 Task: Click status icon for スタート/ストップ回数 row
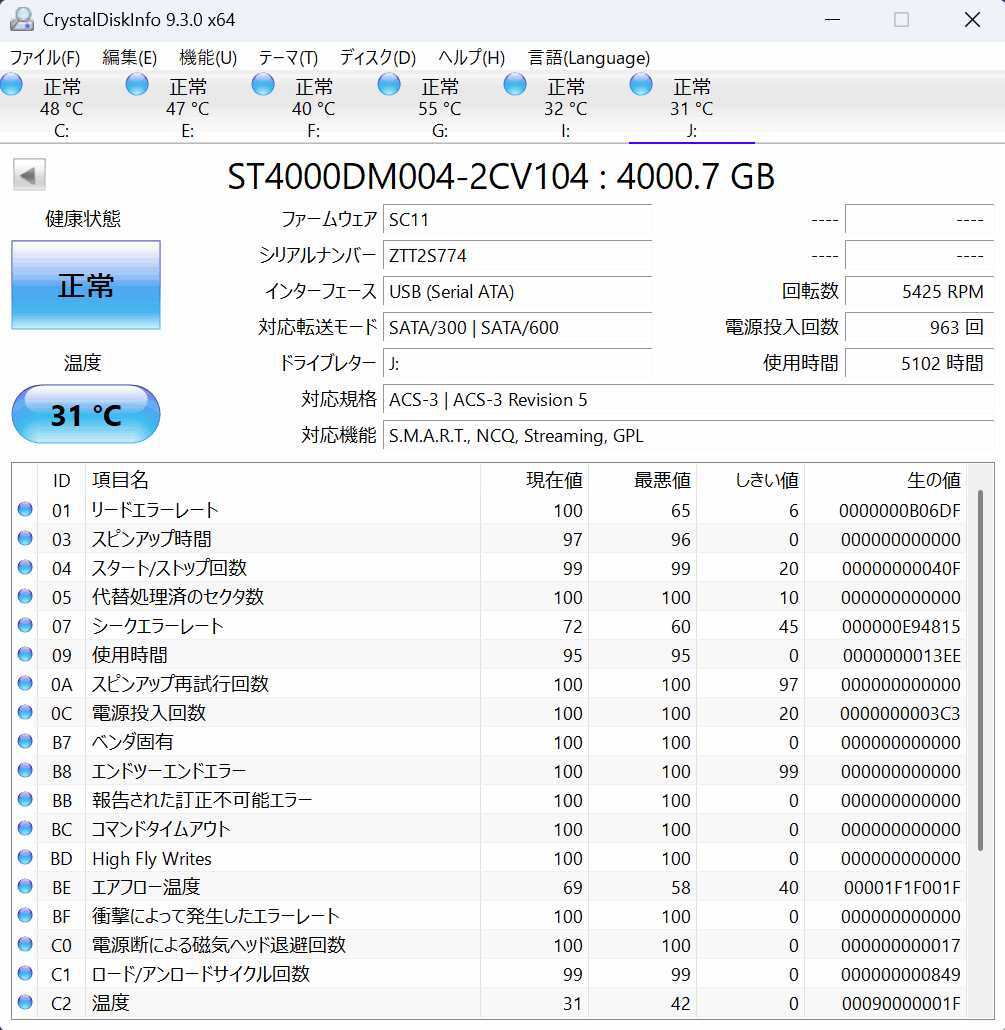point(25,567)
